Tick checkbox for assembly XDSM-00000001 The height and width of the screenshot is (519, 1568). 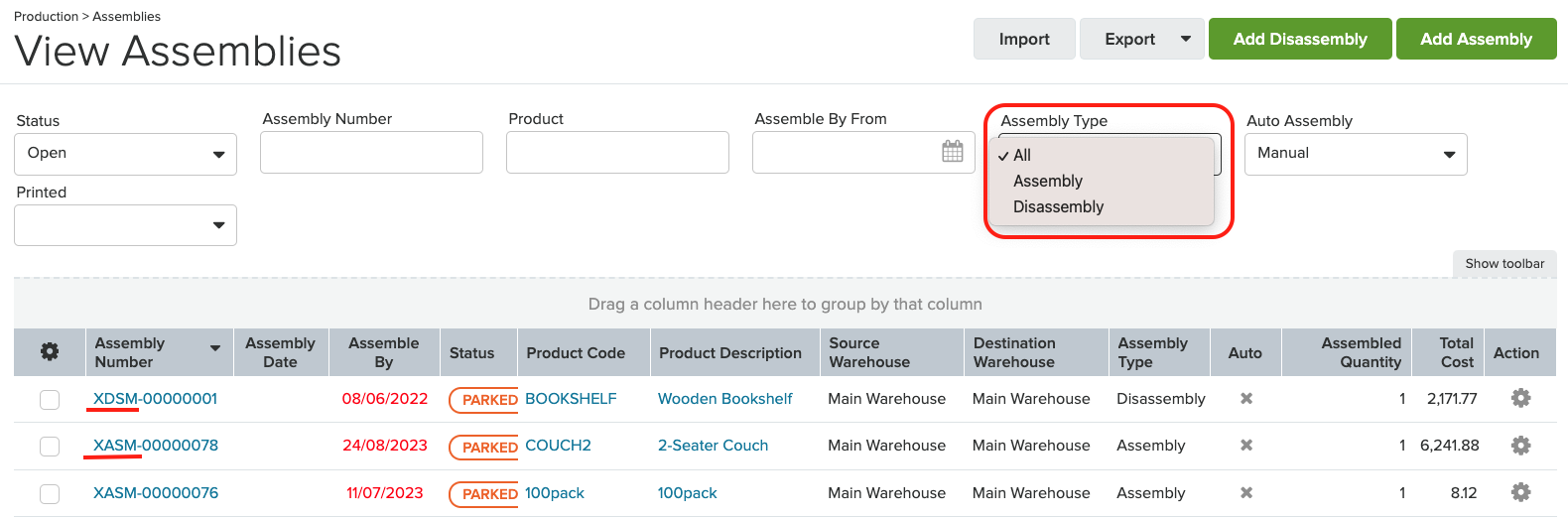point(50,399)
